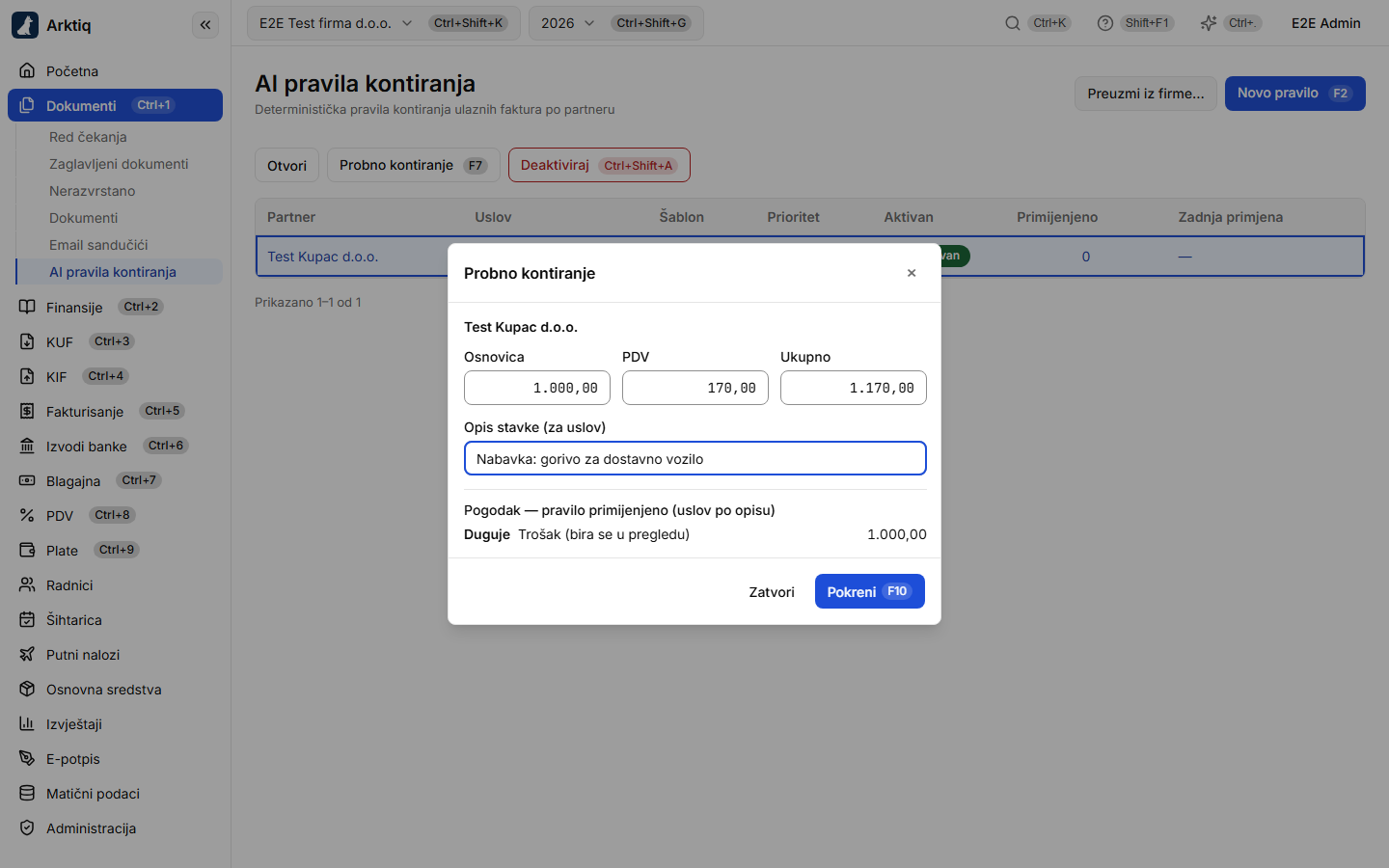
Task: Open help question mark icon
Action: pos(1104,23)
